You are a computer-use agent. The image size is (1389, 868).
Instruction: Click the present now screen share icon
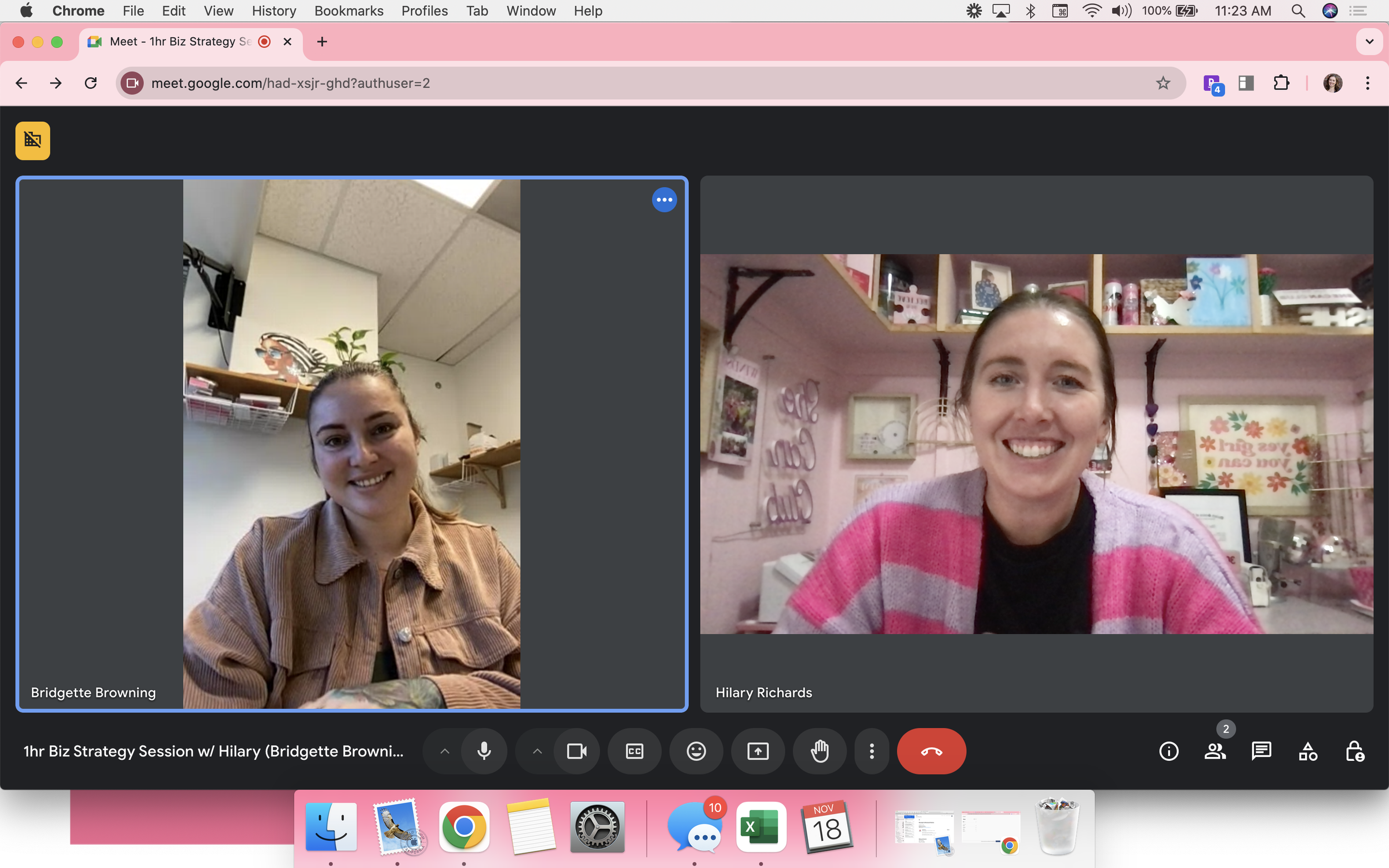coord(757,751)
